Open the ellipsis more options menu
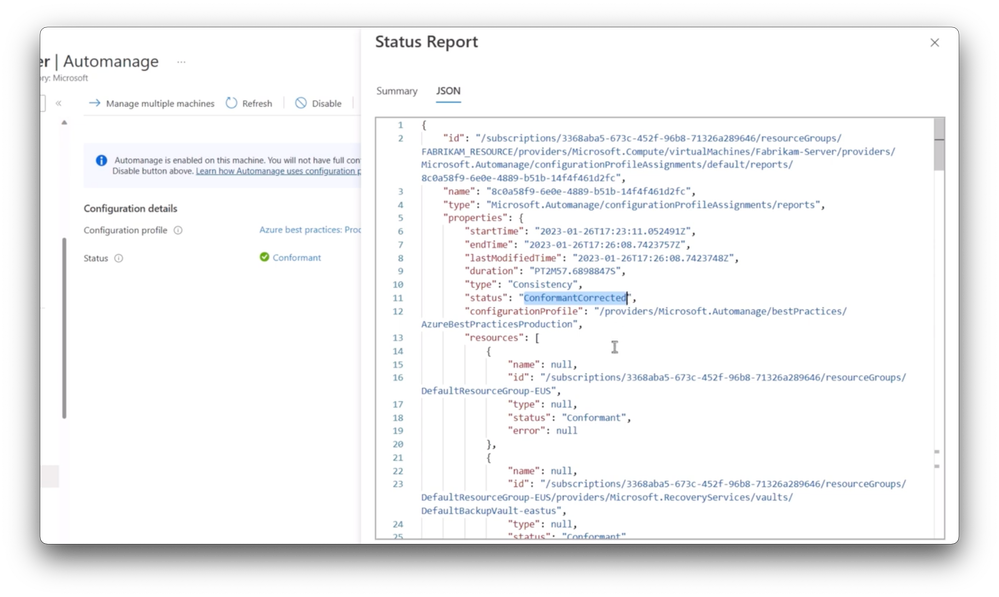The image size is (999, 597). pos(181,62)
